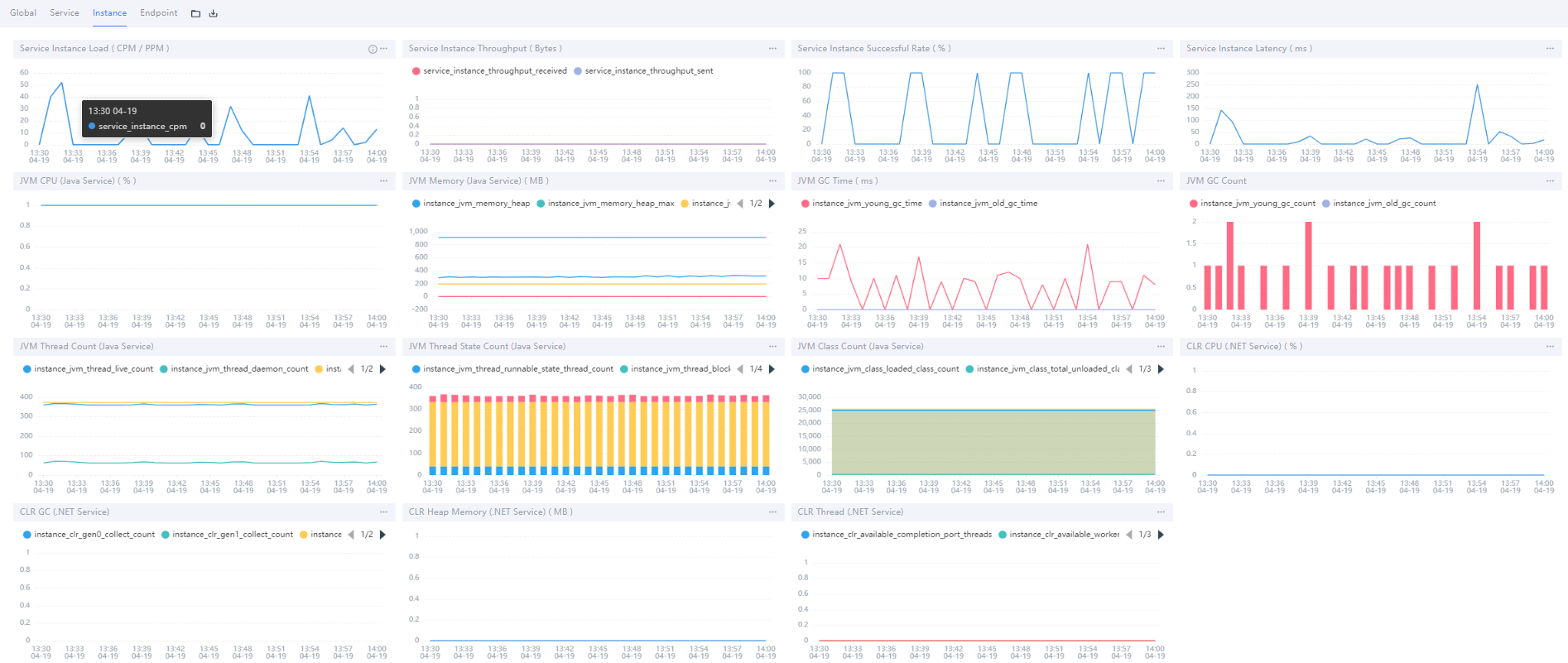Open more options on JVM GC Count panel
The height and width of the screenshot is (663, 1568).
pyautogui.click(x=1550, y=181)
